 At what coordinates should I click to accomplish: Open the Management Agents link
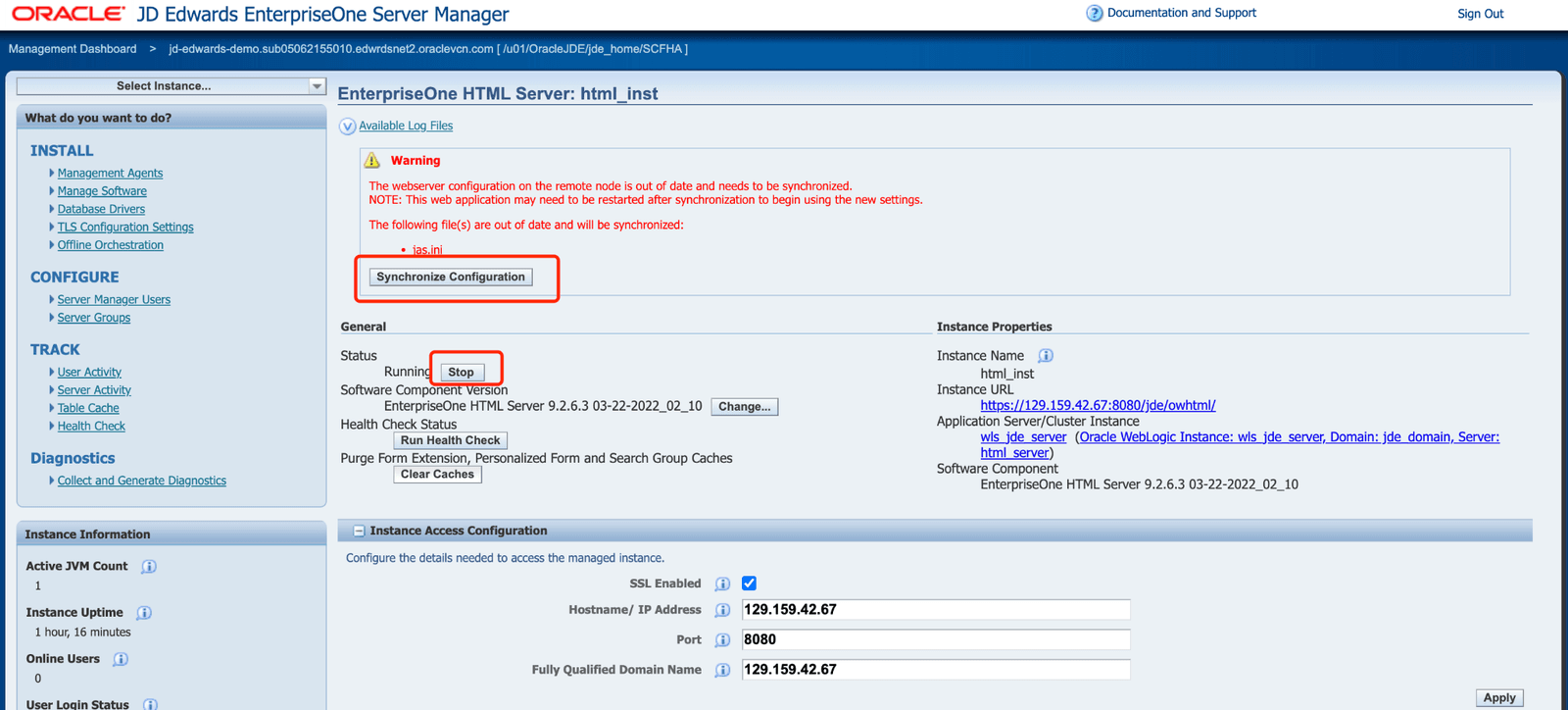(x=110, y=174)
